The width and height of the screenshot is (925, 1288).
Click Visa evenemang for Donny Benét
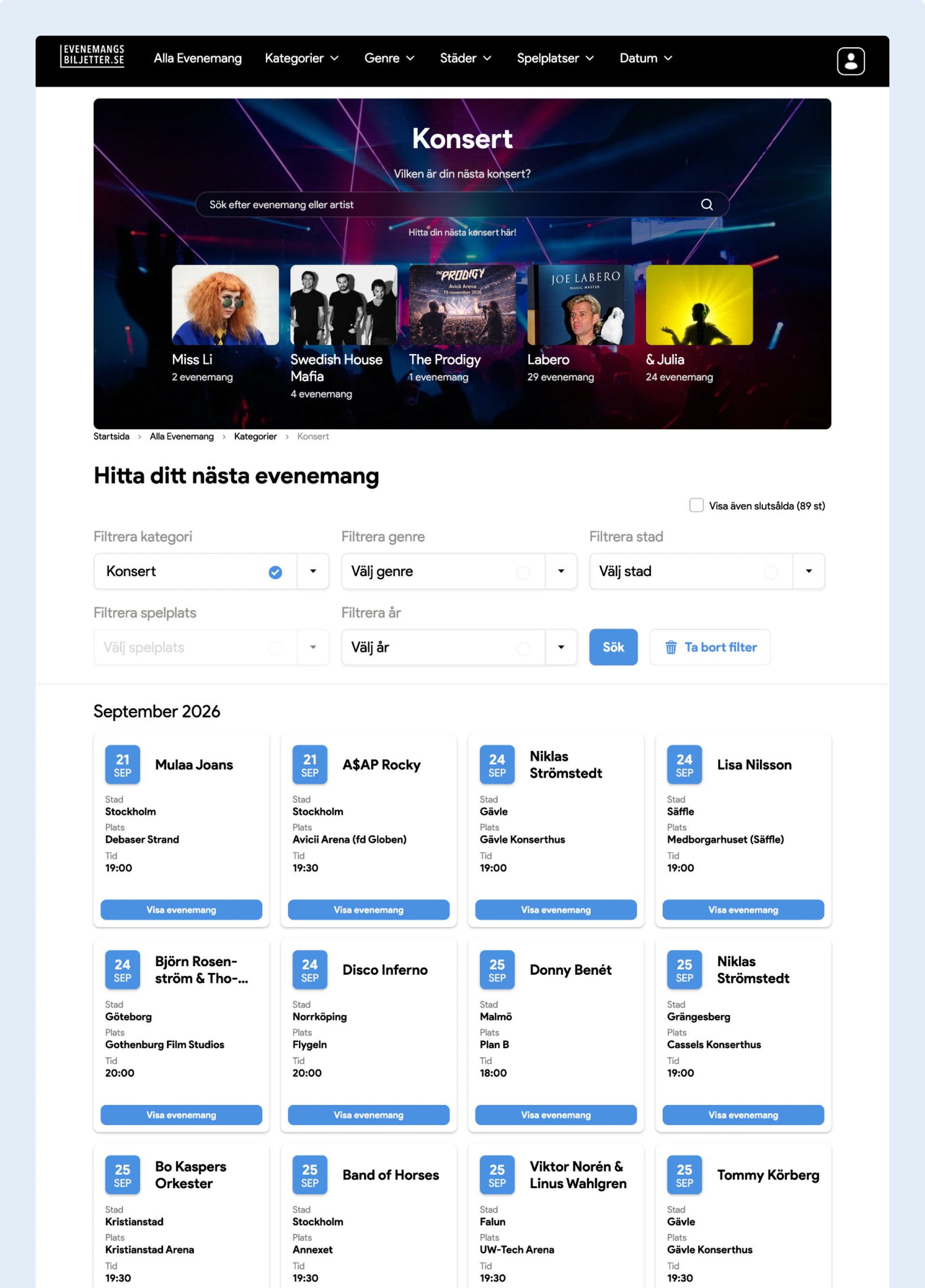pos(556,1115)
